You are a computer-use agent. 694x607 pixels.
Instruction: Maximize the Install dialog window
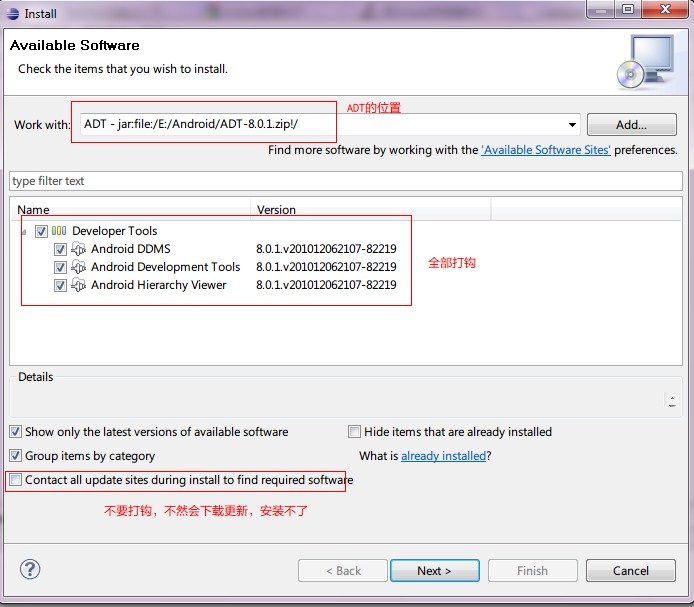pos(628,9)
